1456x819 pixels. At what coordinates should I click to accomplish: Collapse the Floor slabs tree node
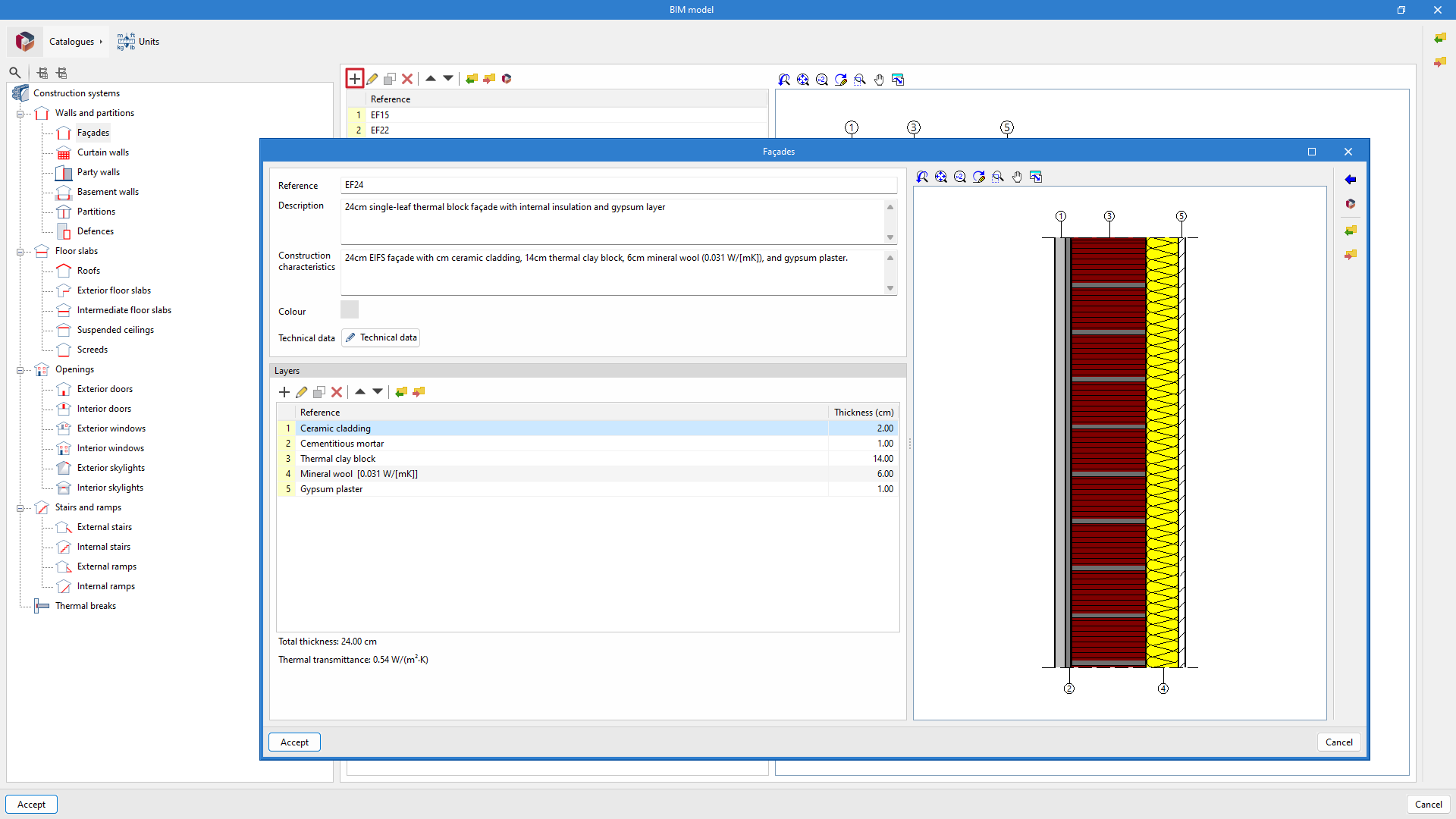click(x=20, y=252)
